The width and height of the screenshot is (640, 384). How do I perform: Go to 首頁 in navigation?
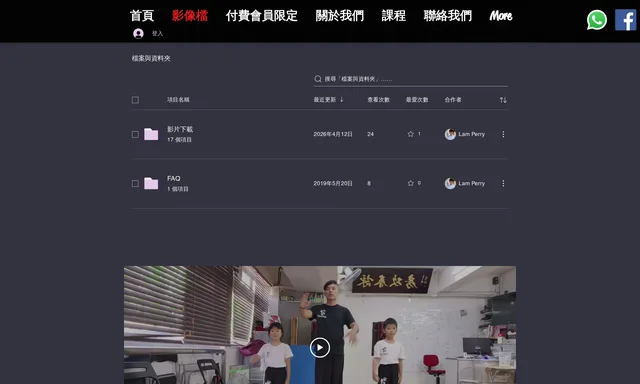pyautogui.click(x=142, y=16)
